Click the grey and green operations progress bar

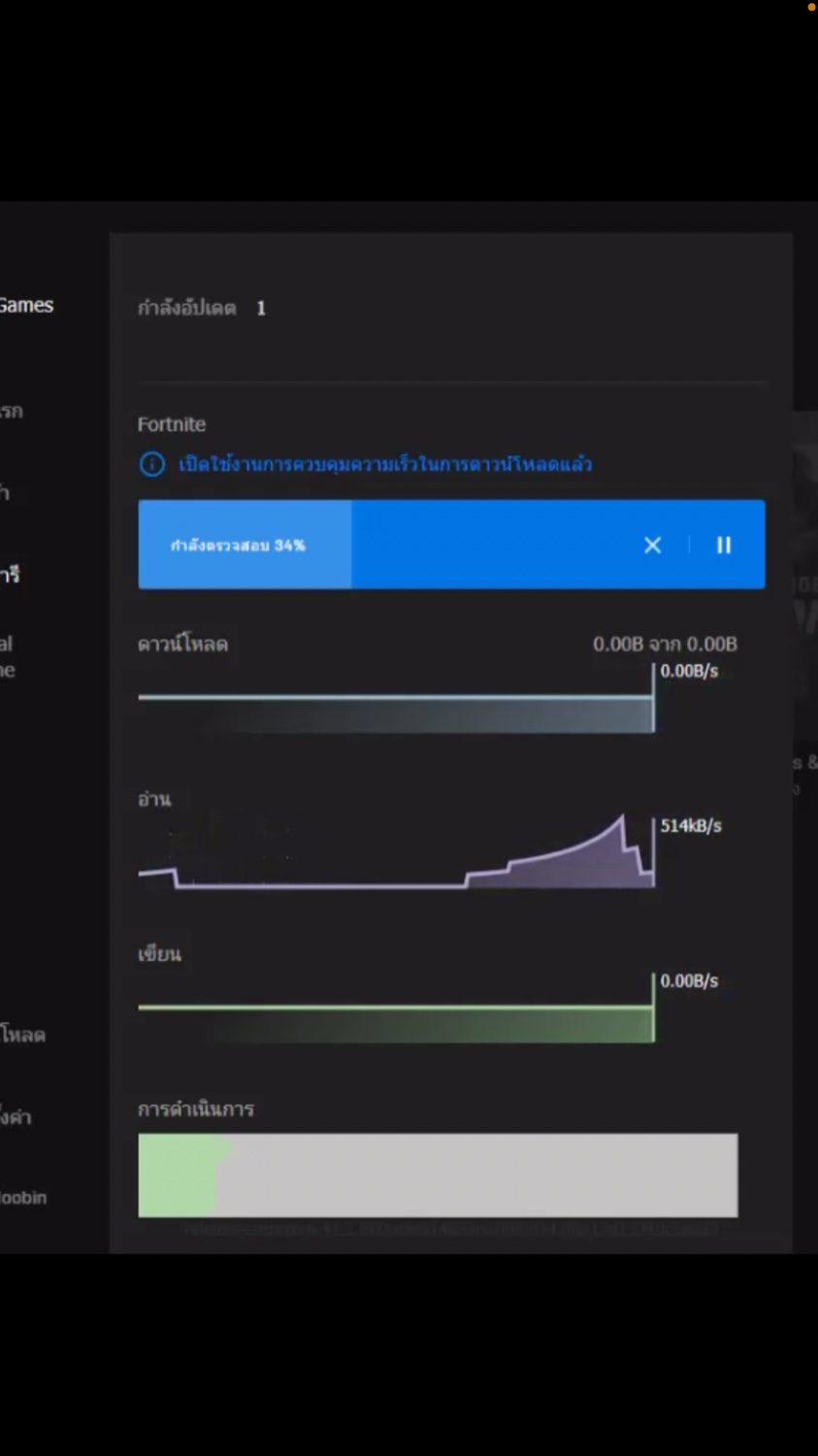(438, 1175)
